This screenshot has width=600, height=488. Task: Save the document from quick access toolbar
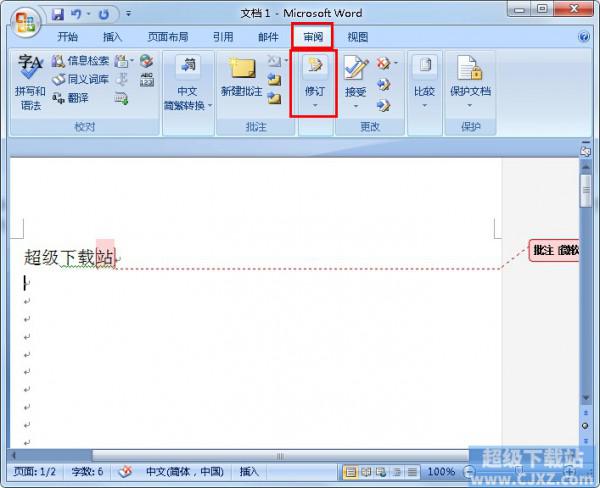click(x=58, y=15)
